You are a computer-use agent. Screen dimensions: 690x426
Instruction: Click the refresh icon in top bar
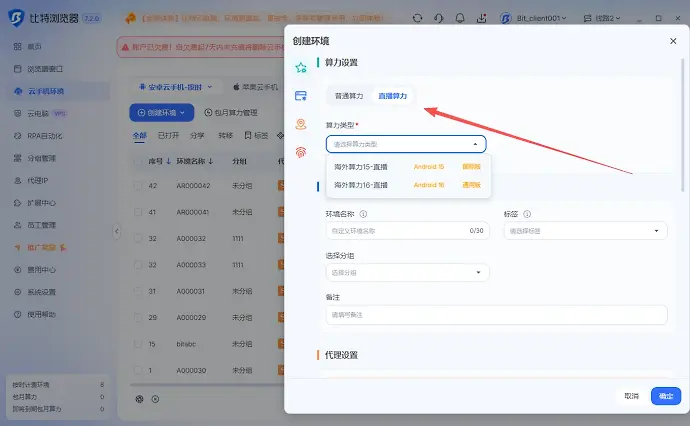(x=418, y=18)
